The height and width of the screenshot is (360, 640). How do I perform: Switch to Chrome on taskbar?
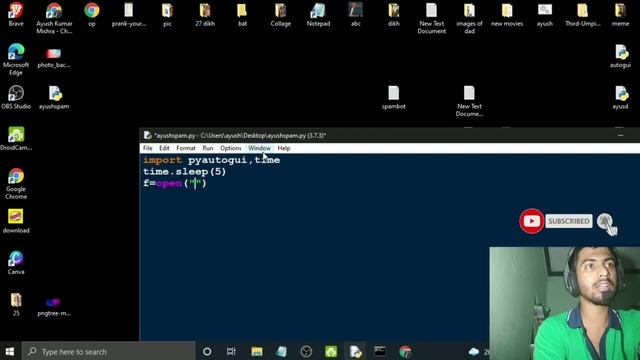point(405,351)
